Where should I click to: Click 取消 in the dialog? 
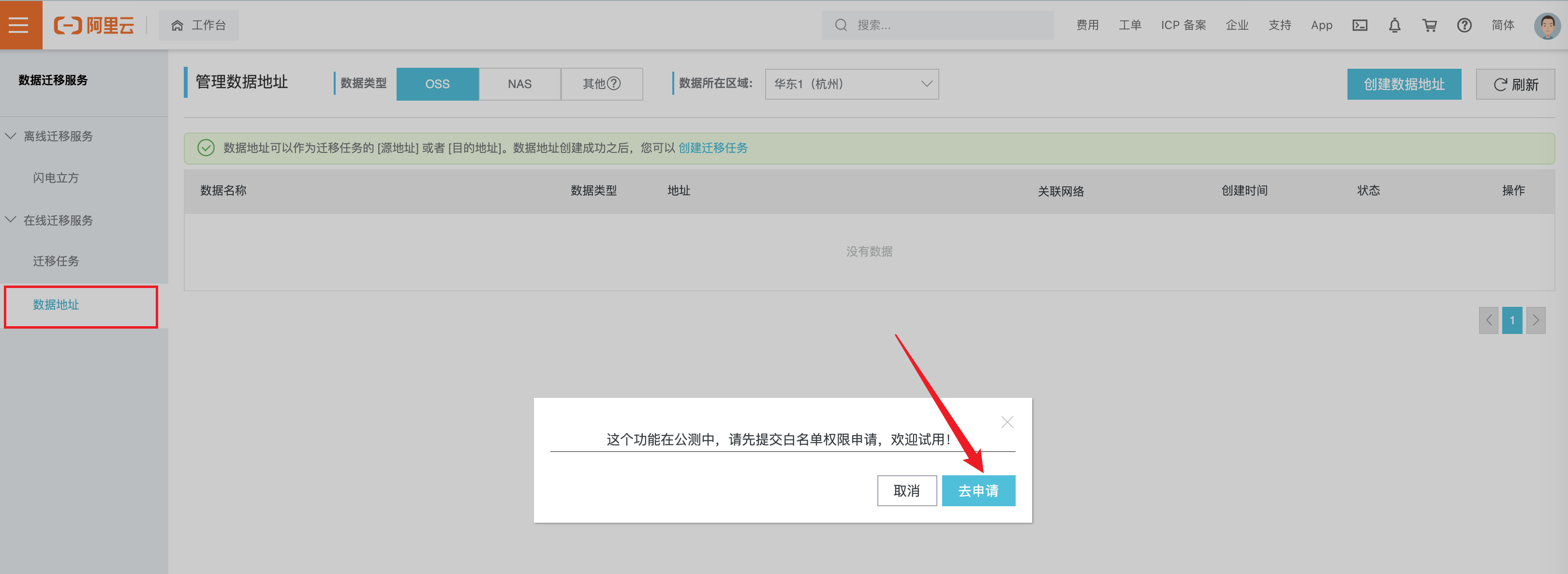coord(906,491)
